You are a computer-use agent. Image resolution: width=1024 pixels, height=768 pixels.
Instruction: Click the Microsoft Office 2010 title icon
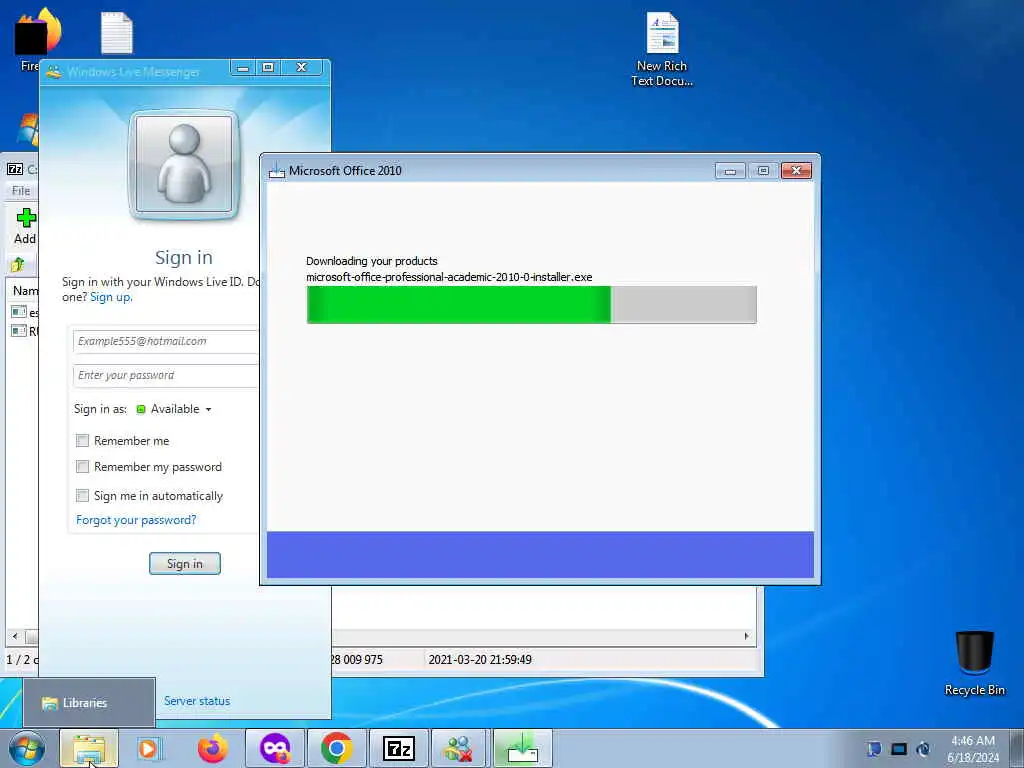(277, 171)
